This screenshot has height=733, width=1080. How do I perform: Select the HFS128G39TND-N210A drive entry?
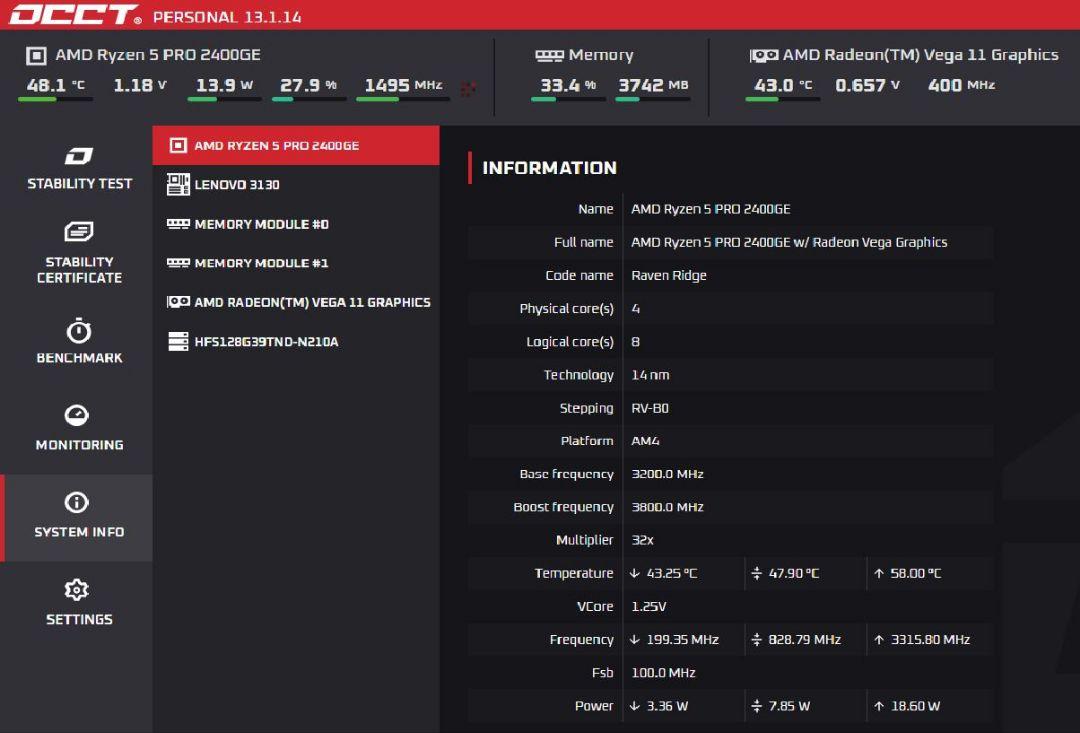295,341
